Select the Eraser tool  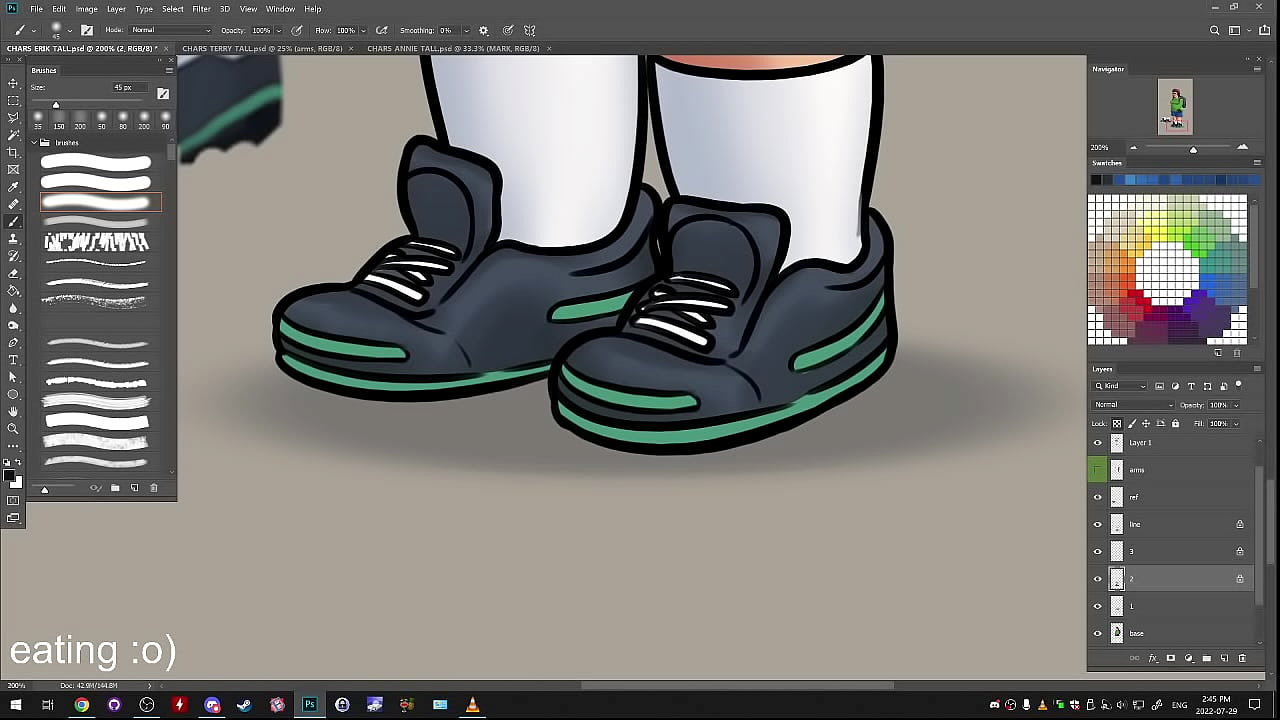click(x=13, y=273)
